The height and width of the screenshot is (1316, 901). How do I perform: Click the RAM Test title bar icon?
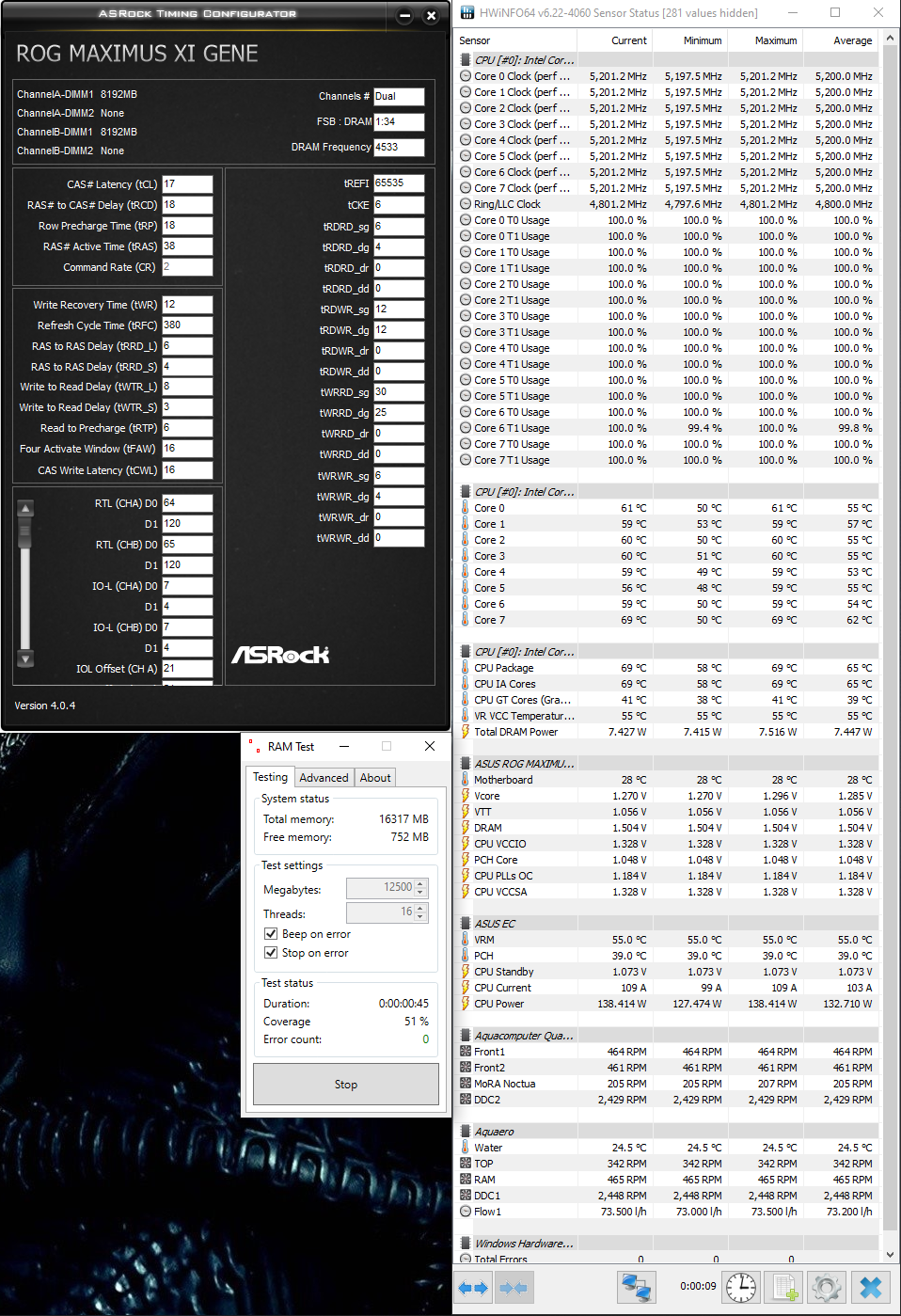point(255,746)
